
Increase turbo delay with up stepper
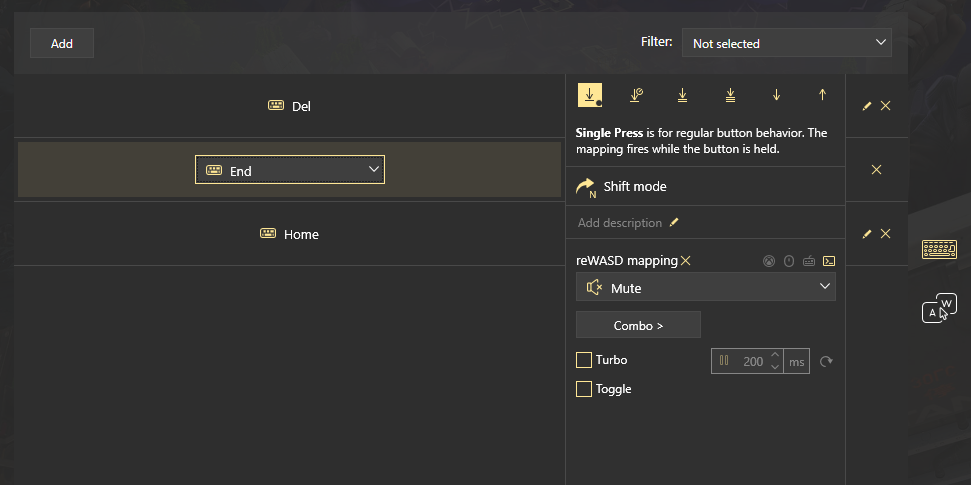(775, 355)
